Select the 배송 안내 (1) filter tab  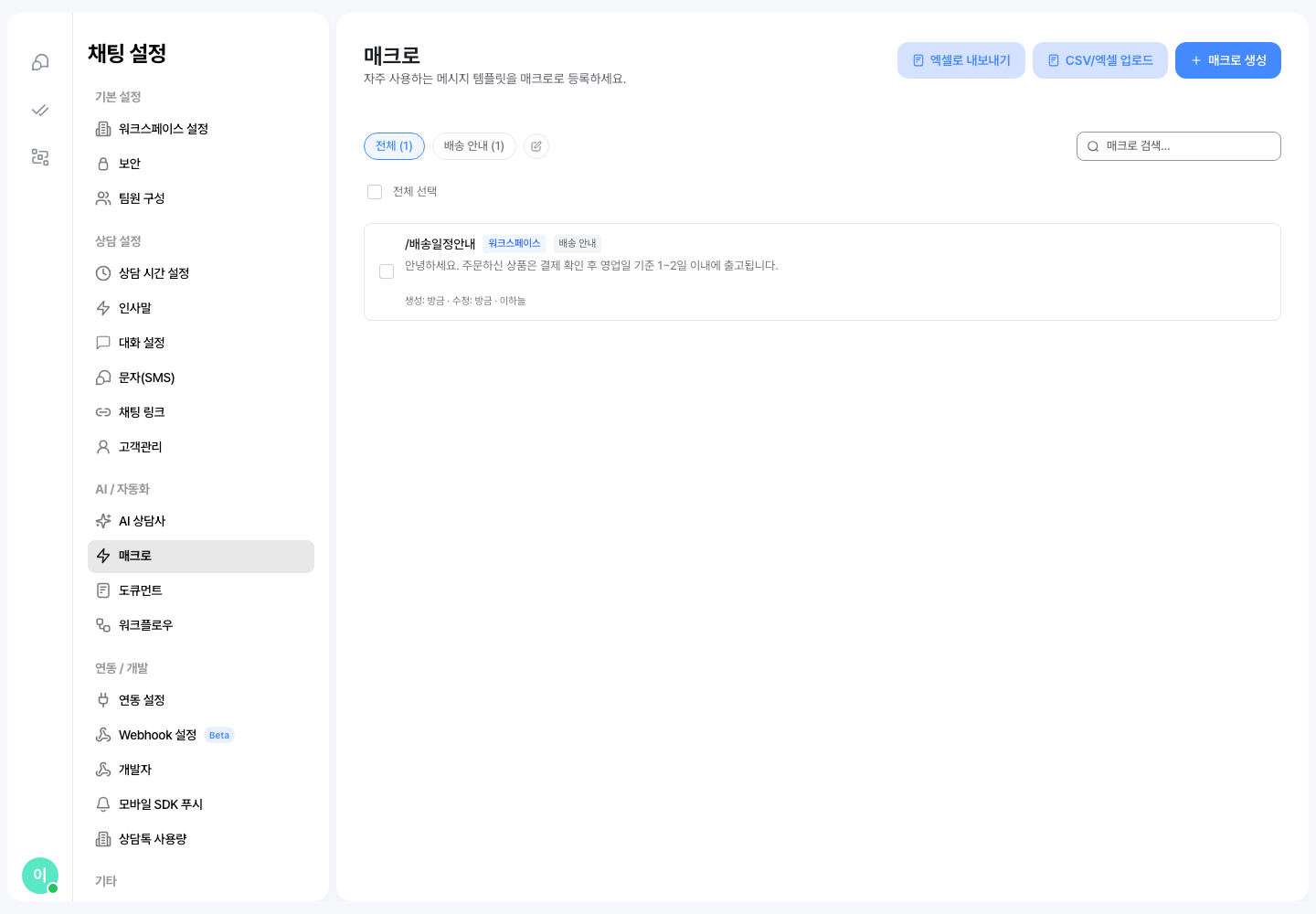click(474, 146)
